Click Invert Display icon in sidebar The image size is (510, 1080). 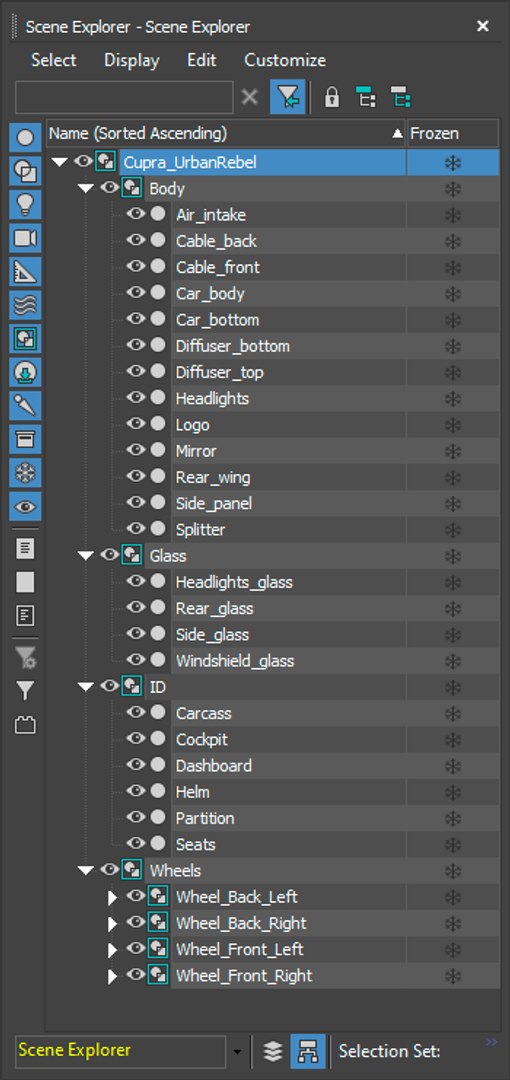(x=25, y=615)
